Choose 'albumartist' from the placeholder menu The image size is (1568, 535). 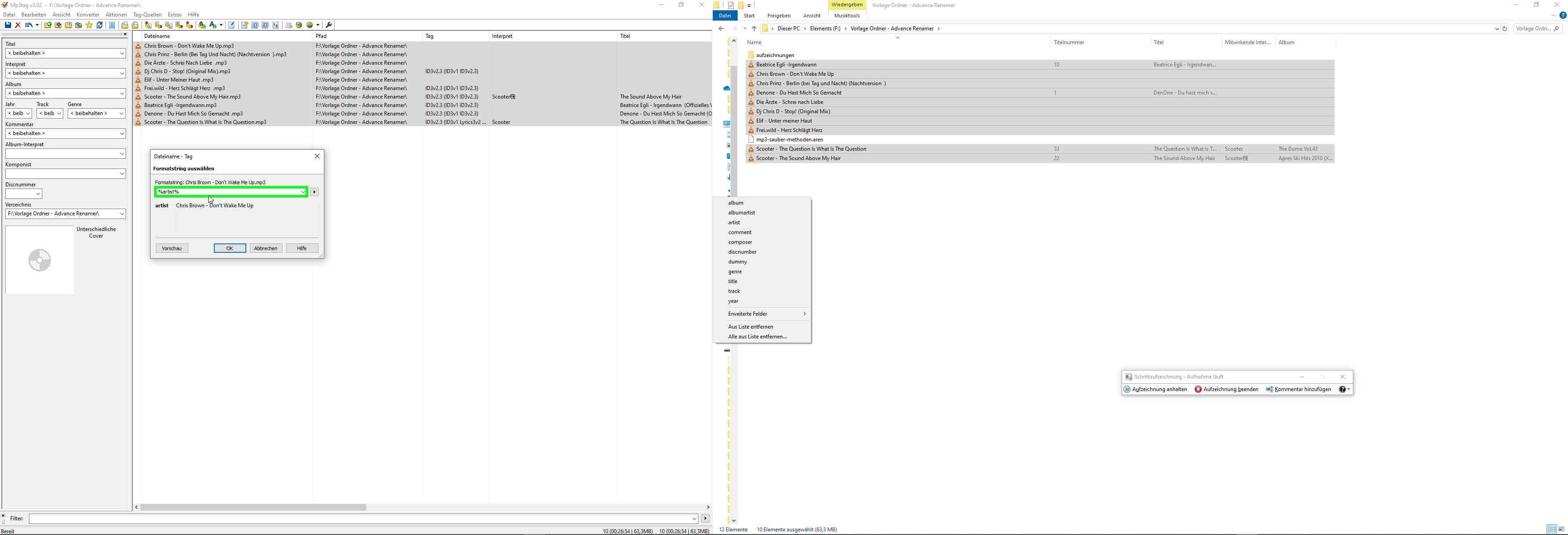741,213
